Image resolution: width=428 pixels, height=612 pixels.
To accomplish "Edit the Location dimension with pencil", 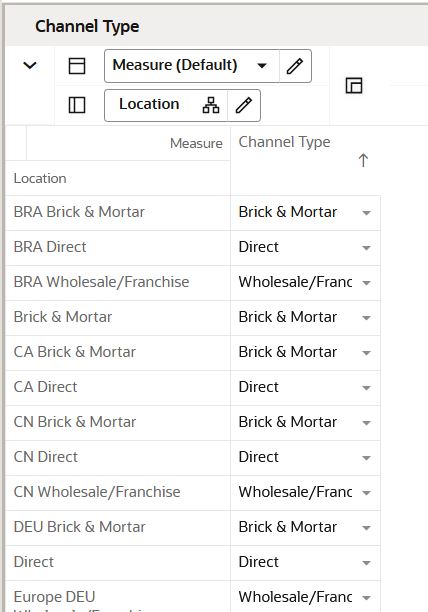I will pyautogui.click(x=244, y=105).
